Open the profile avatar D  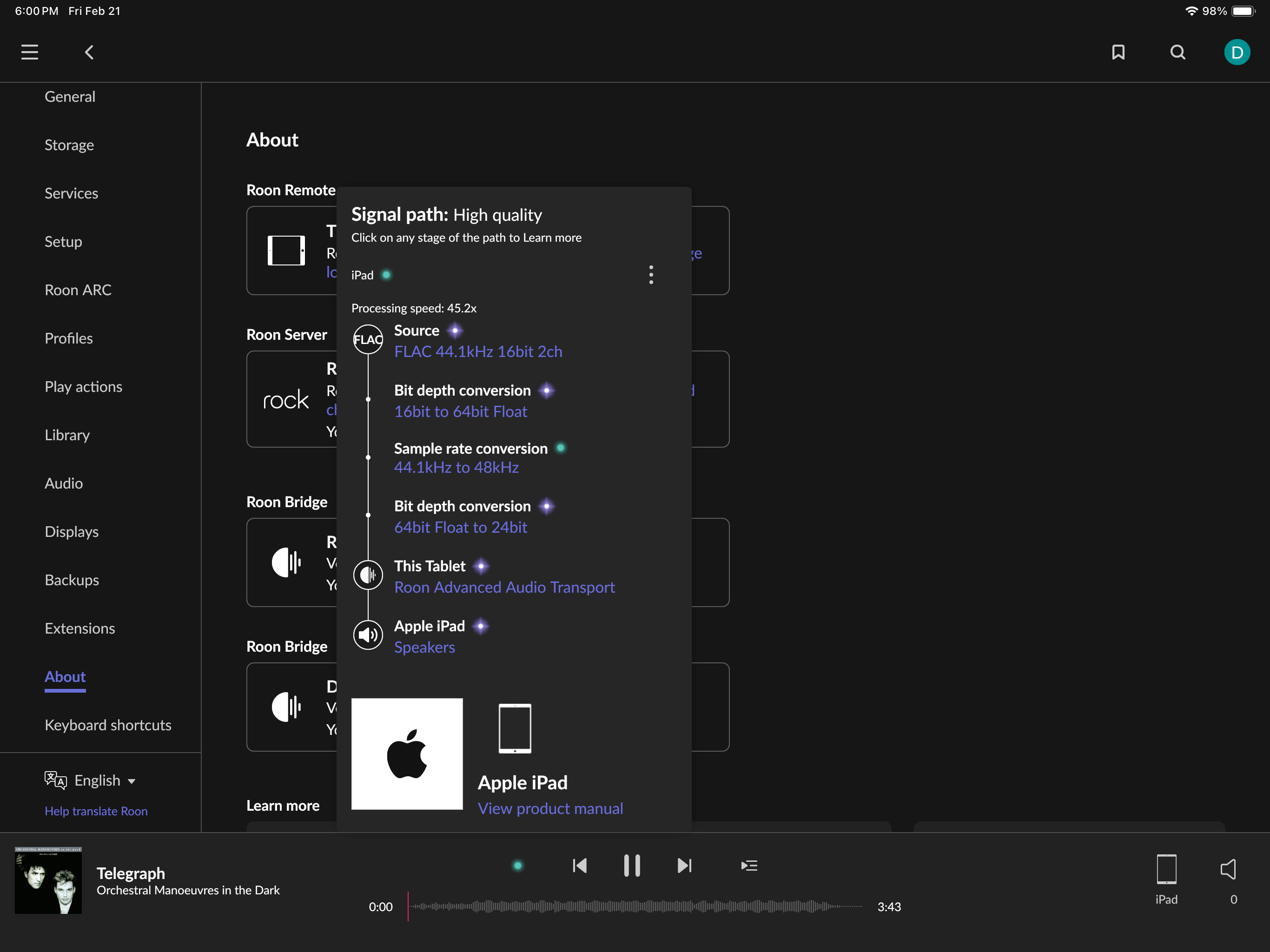click(x=1237, y=52)
